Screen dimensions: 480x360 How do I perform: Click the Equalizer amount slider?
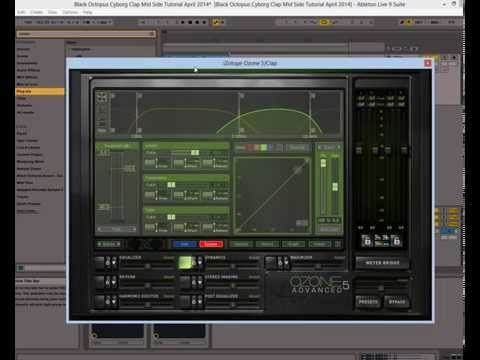pyautogui.click(x=147, y=266)
